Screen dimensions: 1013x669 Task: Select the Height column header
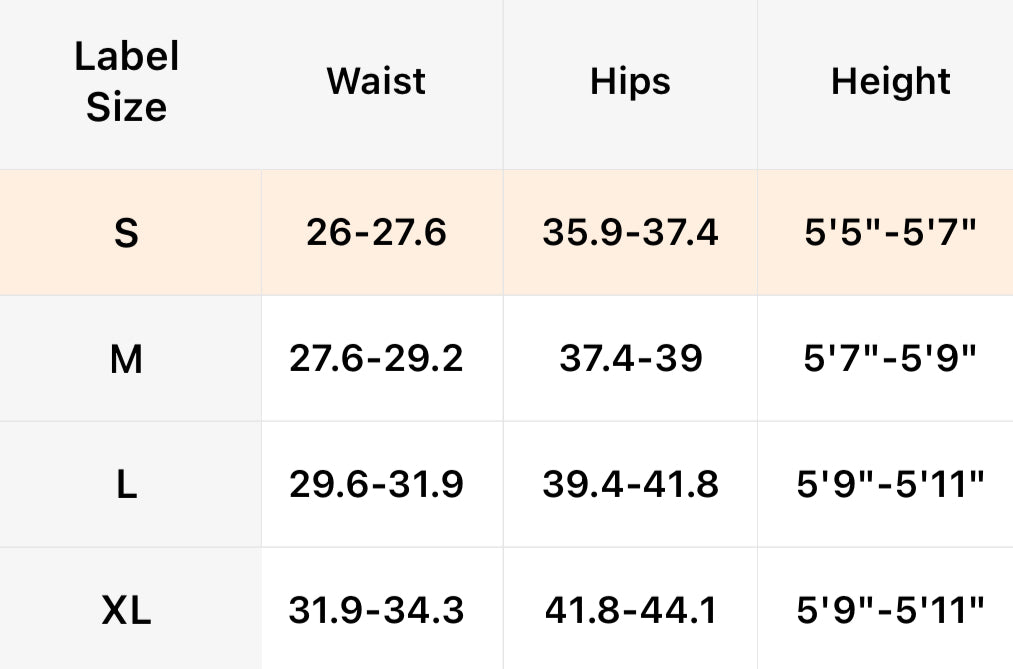(x=890, y=81)
